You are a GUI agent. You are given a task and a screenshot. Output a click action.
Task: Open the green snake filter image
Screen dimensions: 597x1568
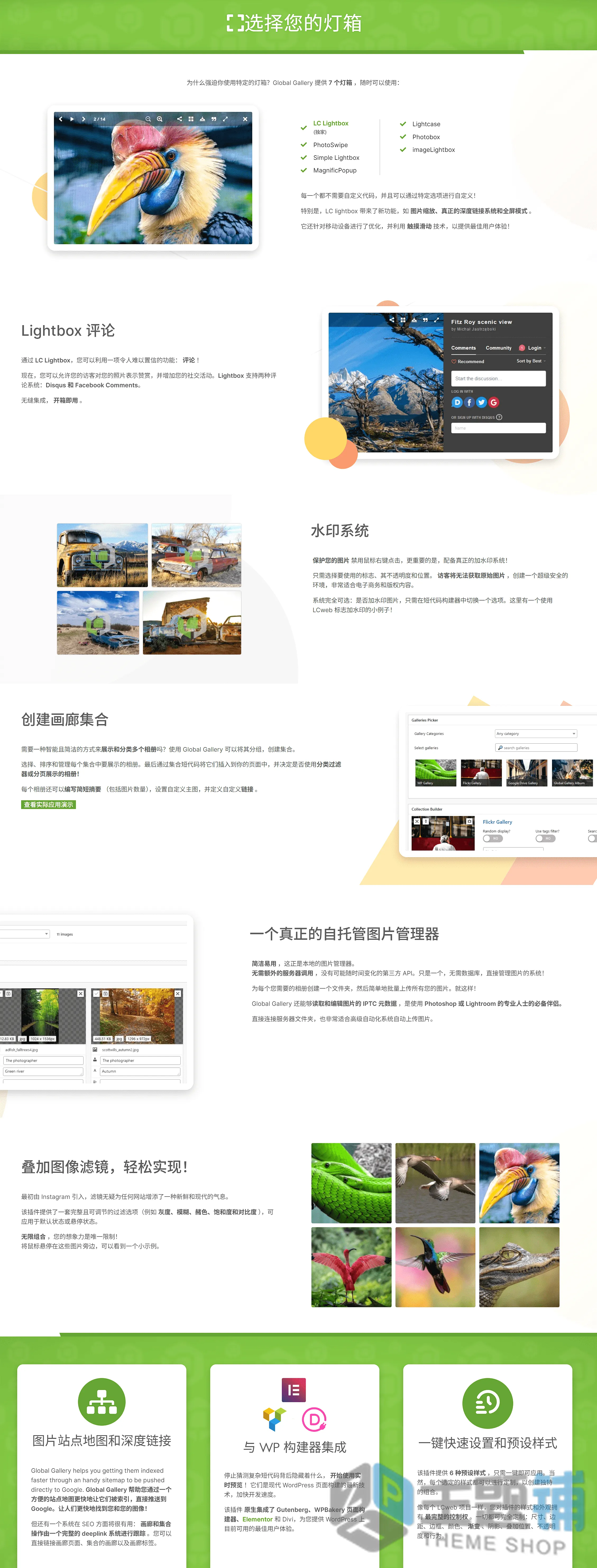tap(351, 1183)
